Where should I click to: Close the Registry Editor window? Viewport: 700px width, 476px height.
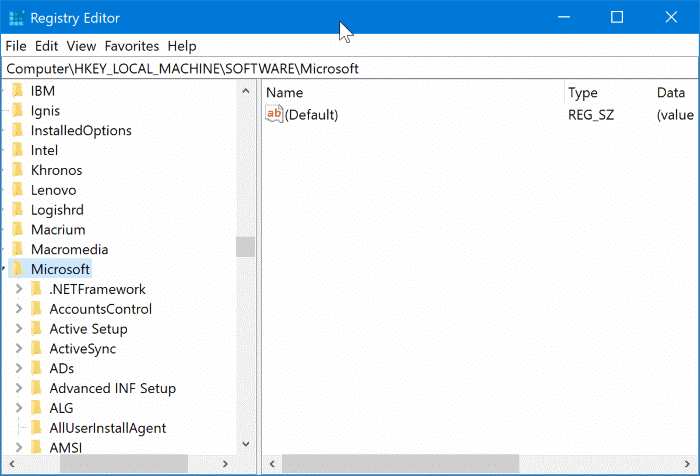click(x=671, y=17)
